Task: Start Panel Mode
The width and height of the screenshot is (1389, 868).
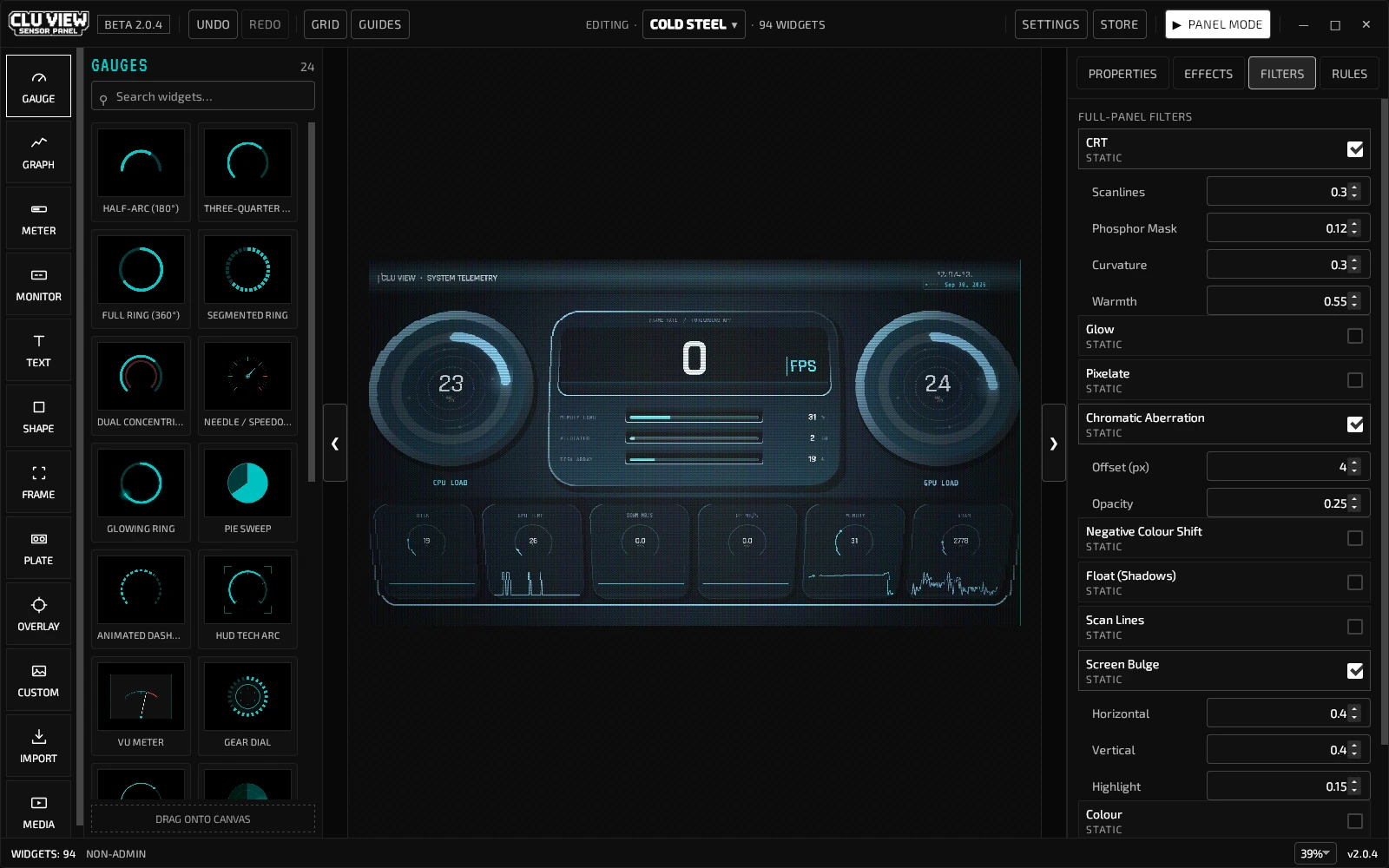Action: click(1217, 24)
